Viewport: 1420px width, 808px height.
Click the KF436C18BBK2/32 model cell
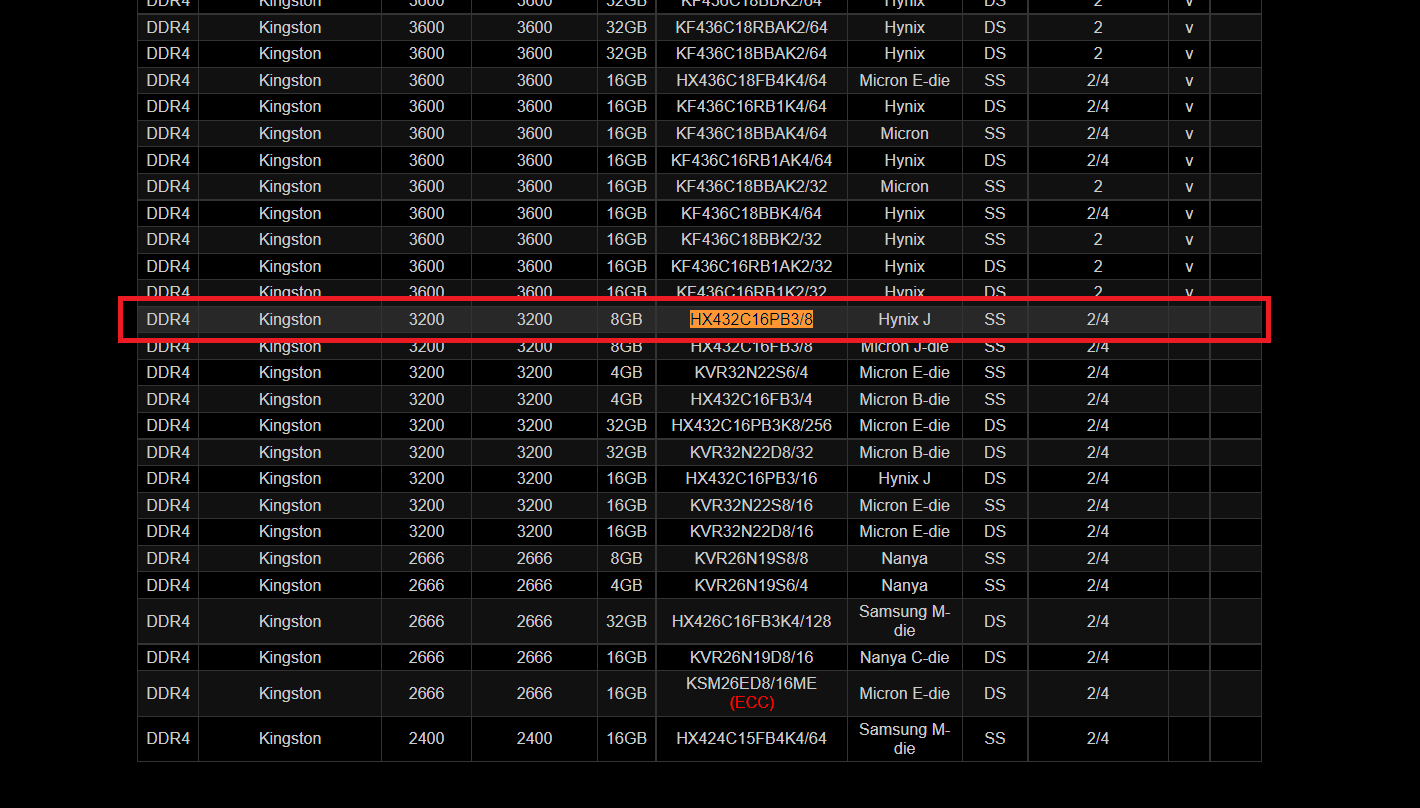[751, 239]
